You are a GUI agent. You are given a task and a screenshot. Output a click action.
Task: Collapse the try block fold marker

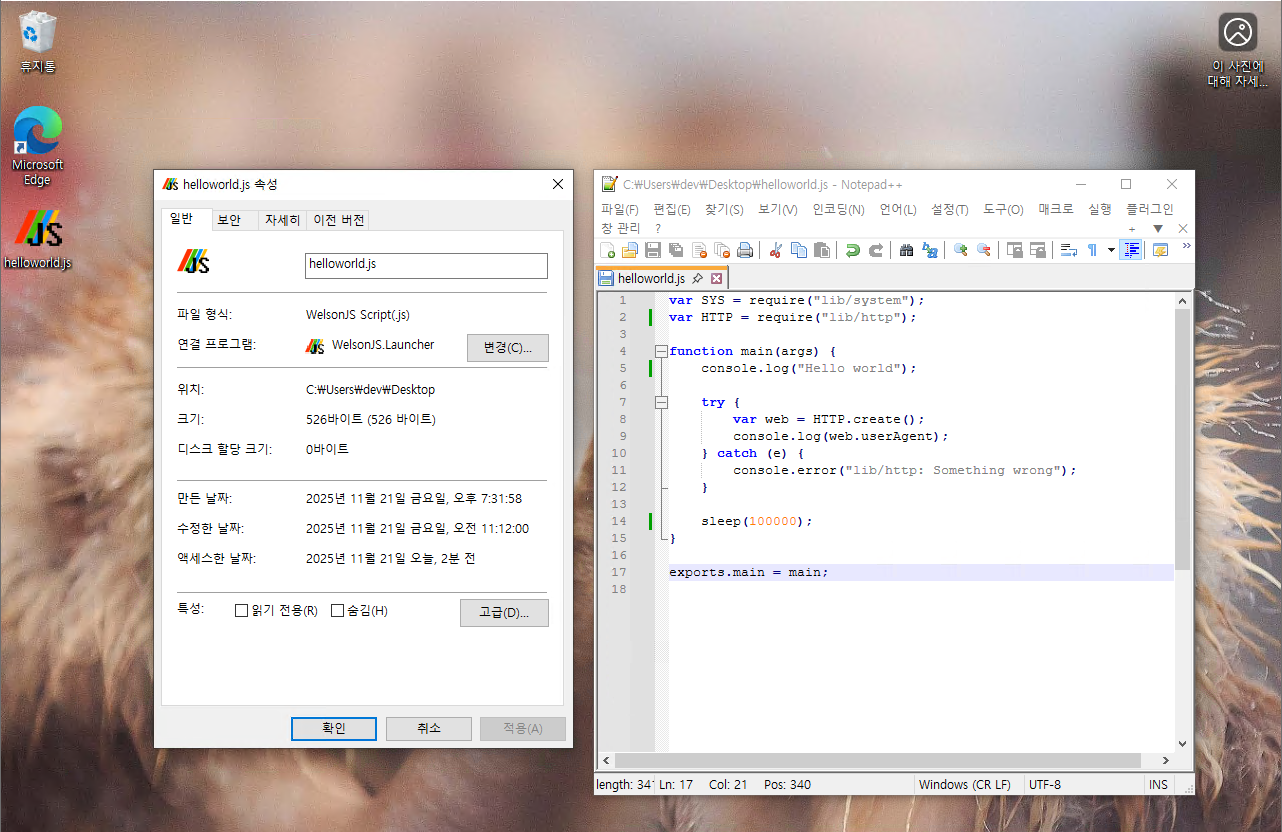pos(662,401)
